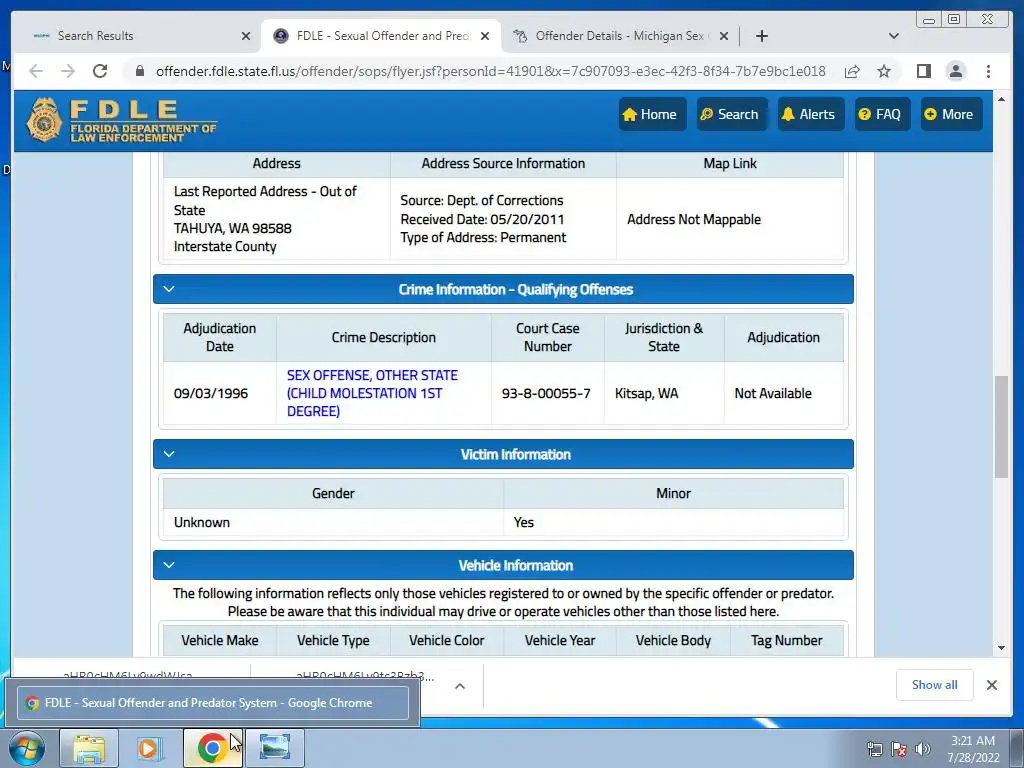Open Windows Media Player from taskbar

point(149,748)
